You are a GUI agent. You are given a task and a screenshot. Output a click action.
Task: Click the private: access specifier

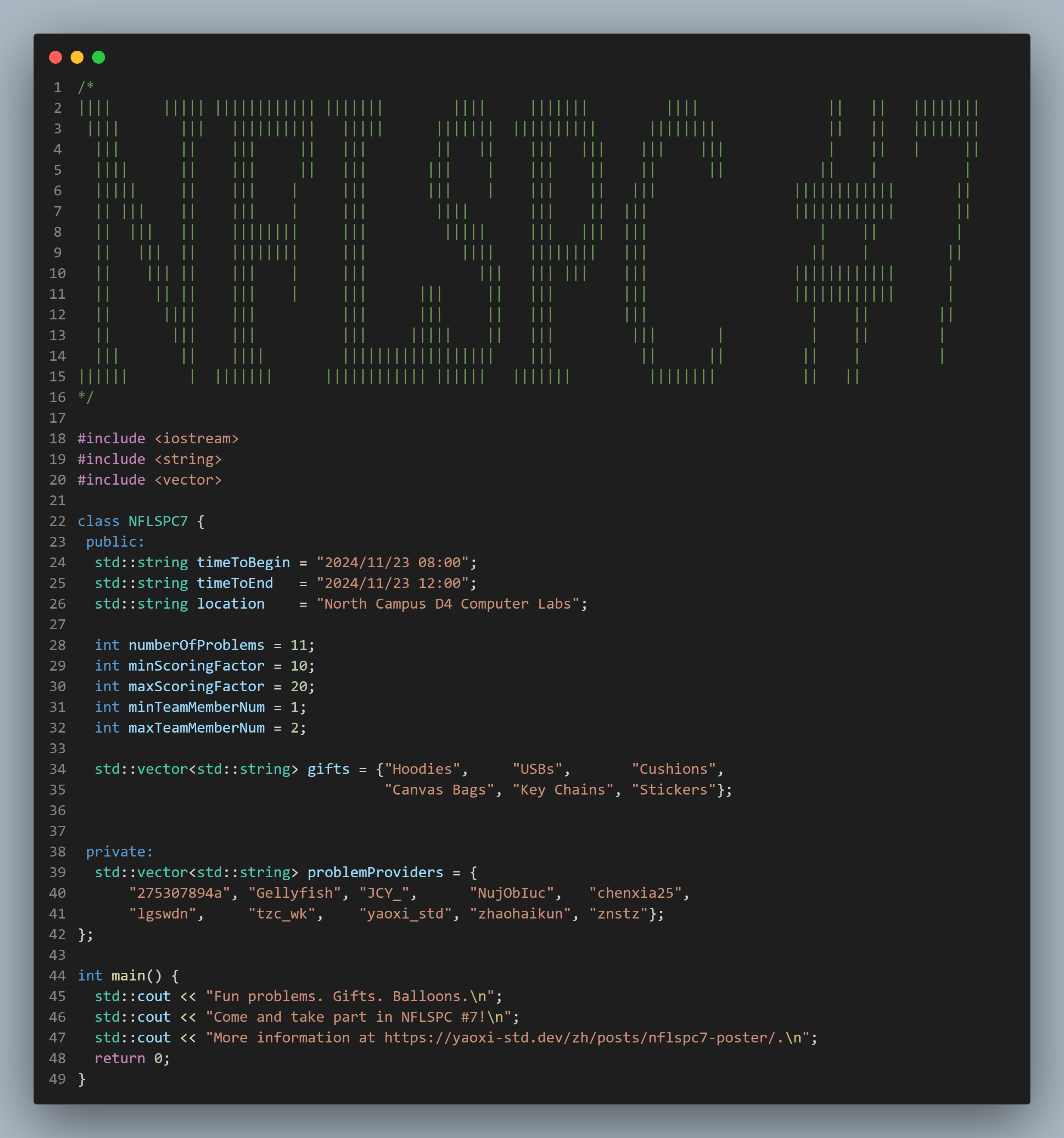(119, 852)
